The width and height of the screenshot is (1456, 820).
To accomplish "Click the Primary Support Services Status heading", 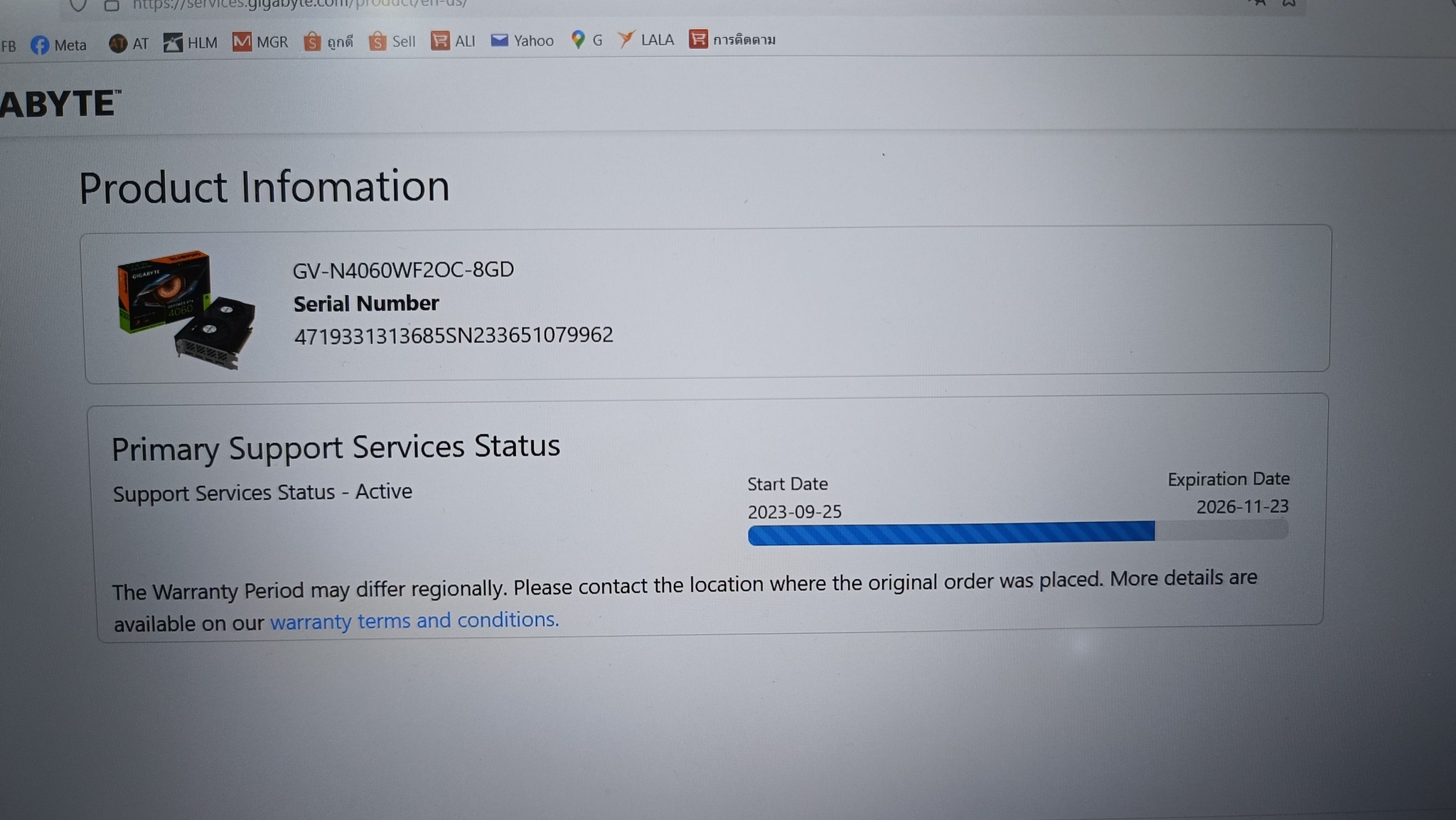I will 336,447.
